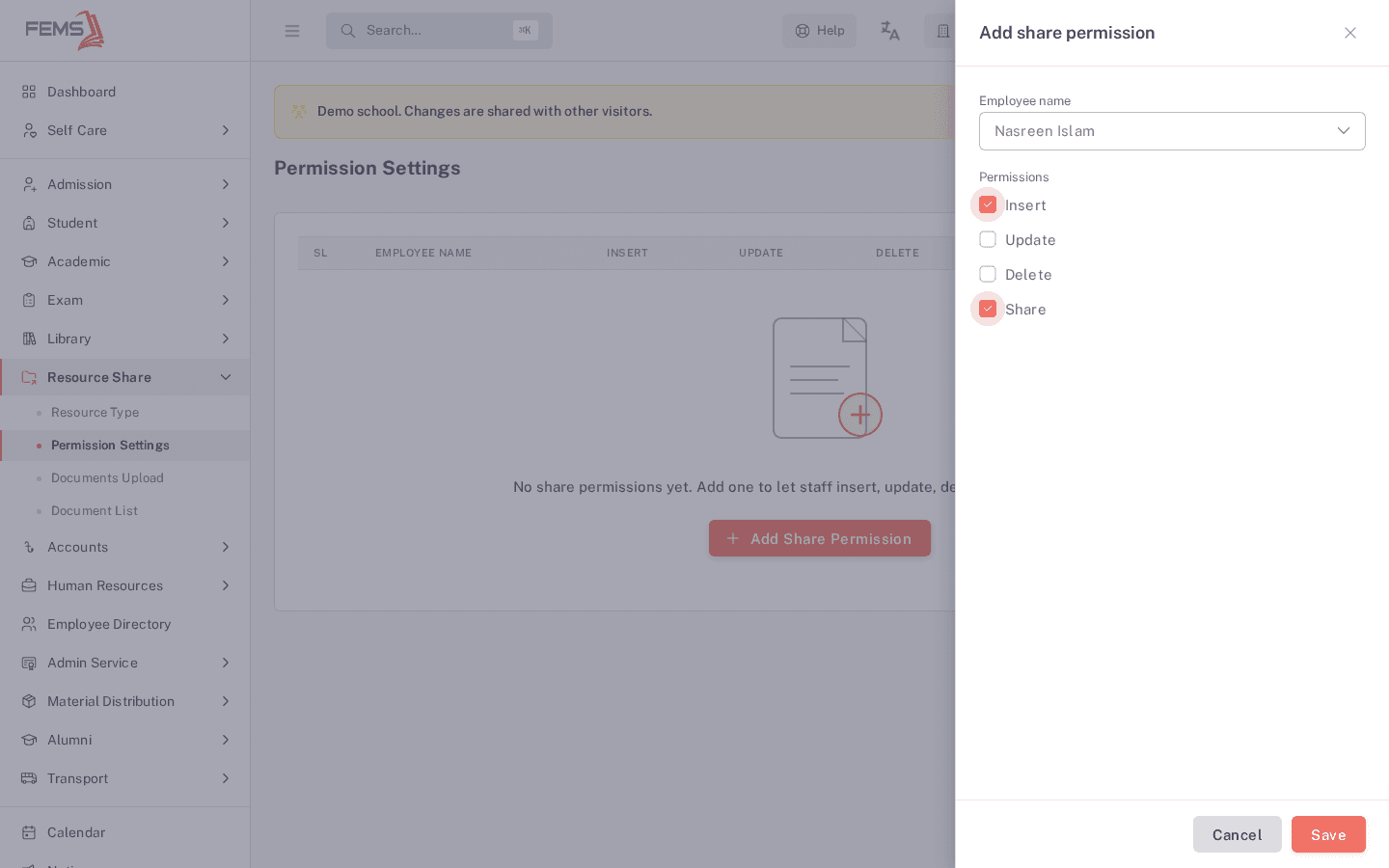Click the Self Care person icon
This screenshot has height=868, width=1389.
point(29,130)
